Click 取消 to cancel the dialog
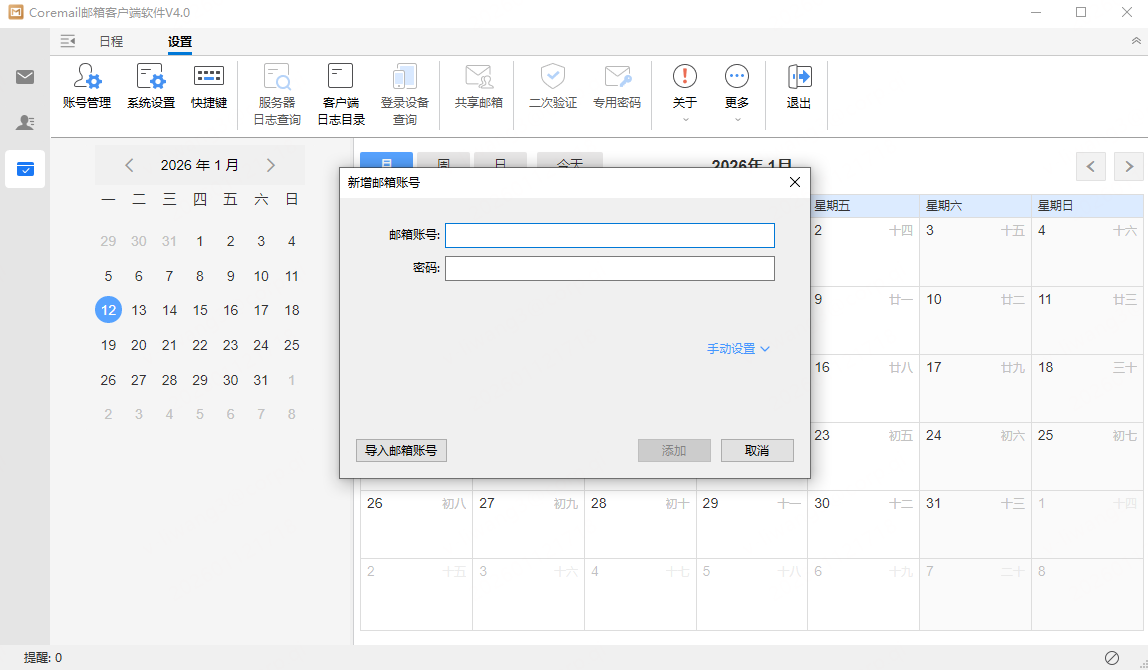 pyautogui.click(x=757, y=451)
